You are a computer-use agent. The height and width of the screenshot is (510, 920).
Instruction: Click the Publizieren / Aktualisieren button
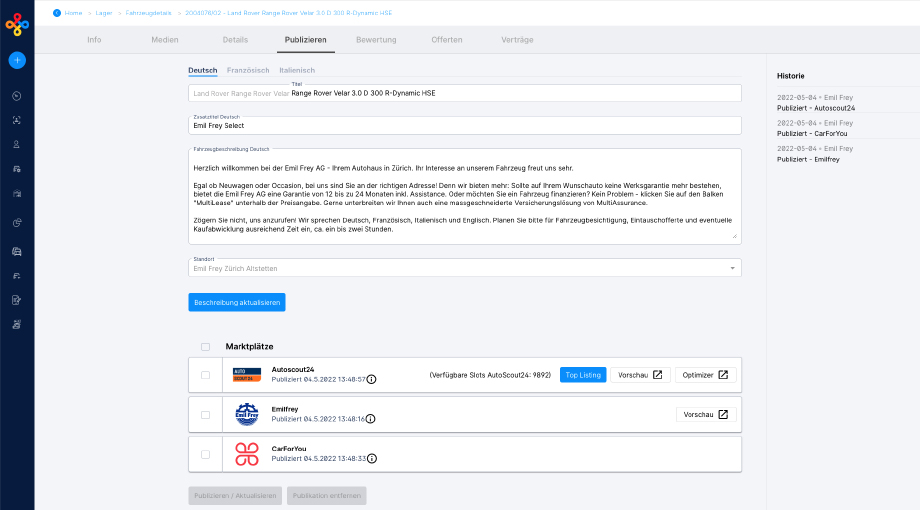coord(235,495)
